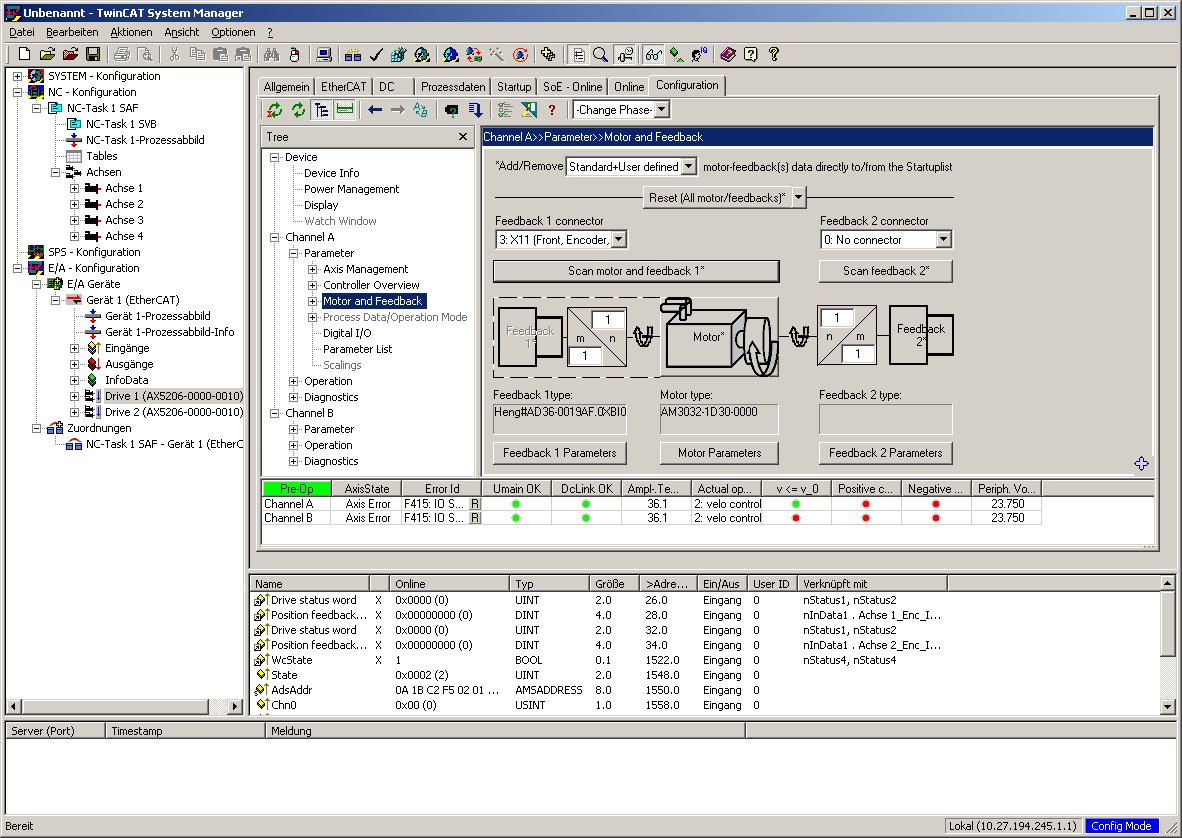The width and height of the screenshot is (1182, 838).
Task: Select Parameter List in config tree
Action: click(x=357, y=349)
